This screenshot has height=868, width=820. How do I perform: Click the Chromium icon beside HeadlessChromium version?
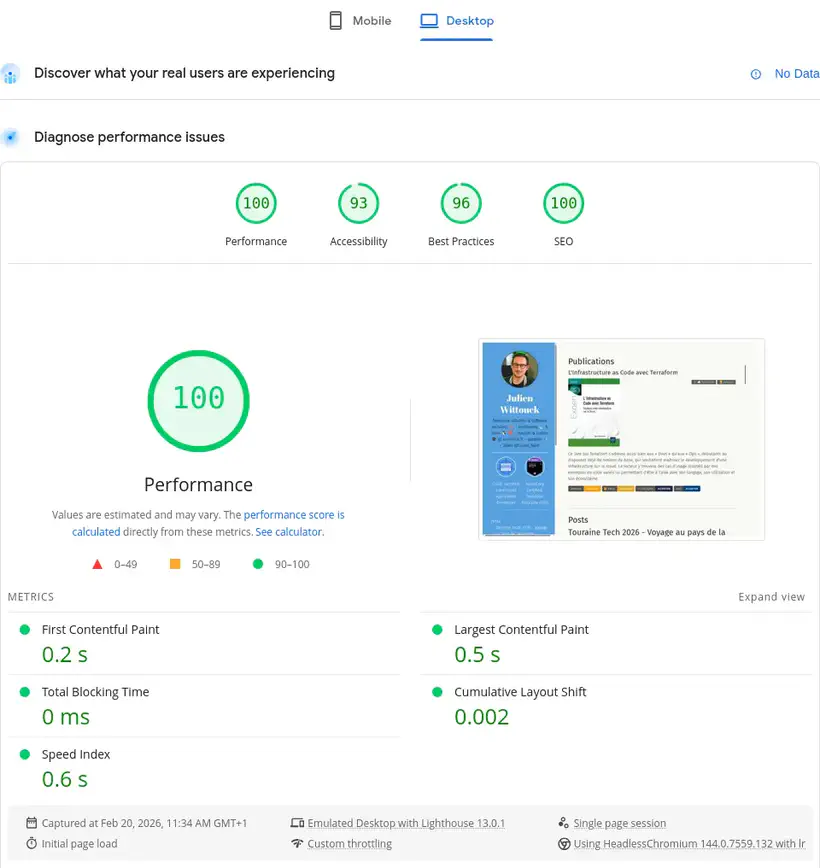(564, 844)
